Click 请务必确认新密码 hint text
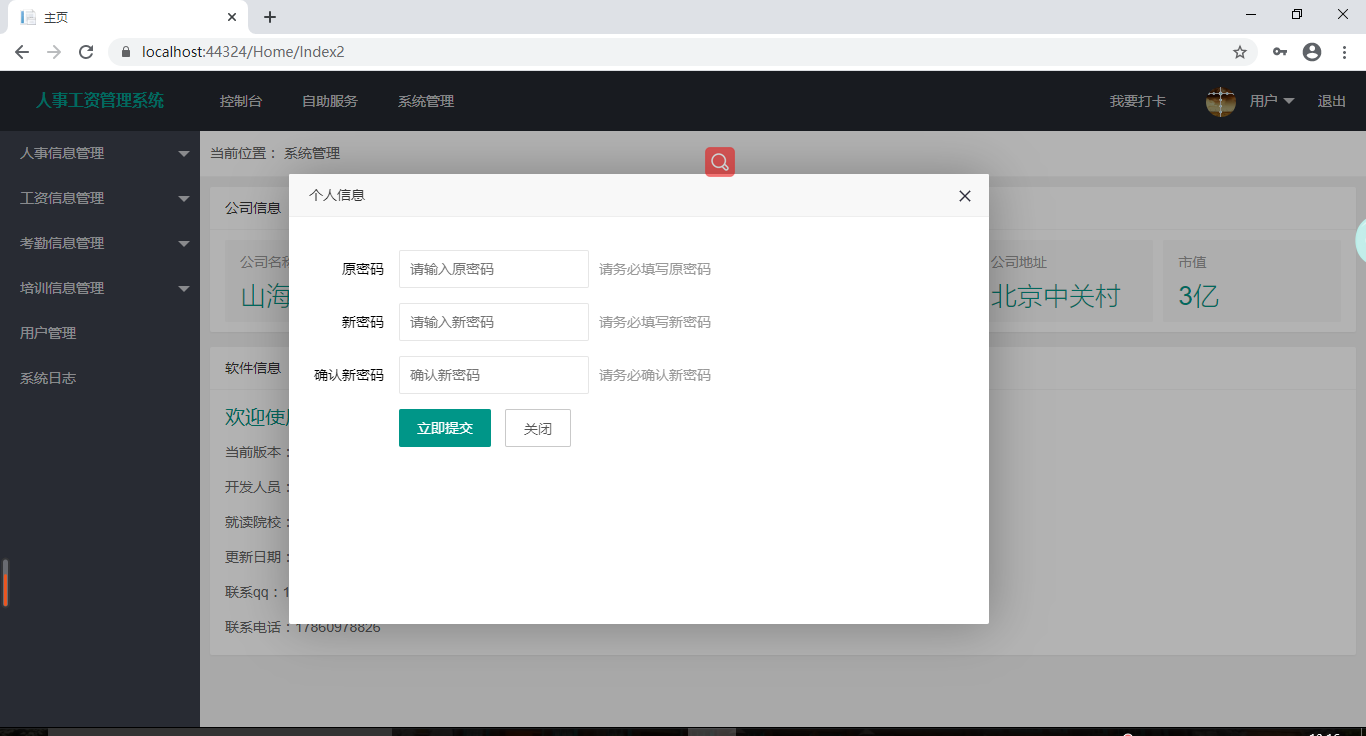1366x736 pixels. pos(655,375)
